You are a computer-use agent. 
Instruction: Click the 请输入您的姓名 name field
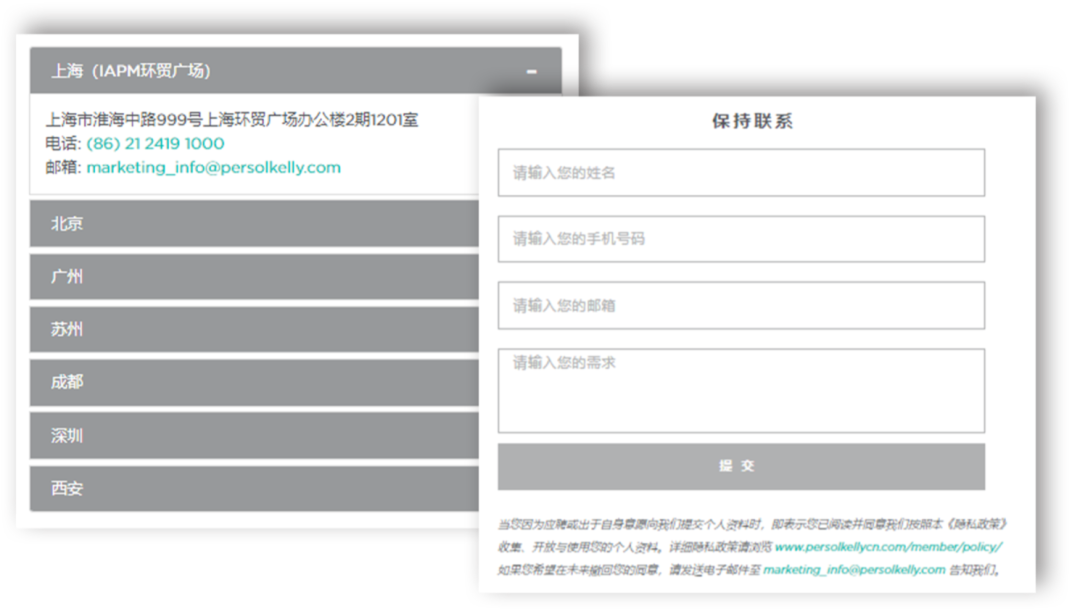[x=741, y=172]
